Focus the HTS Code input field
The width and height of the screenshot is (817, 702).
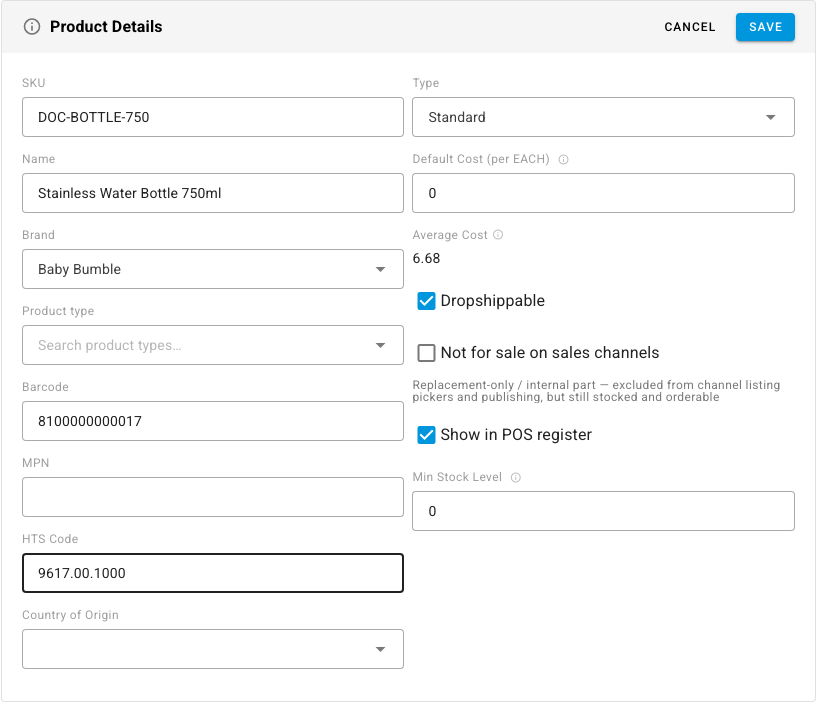[213, 573]
